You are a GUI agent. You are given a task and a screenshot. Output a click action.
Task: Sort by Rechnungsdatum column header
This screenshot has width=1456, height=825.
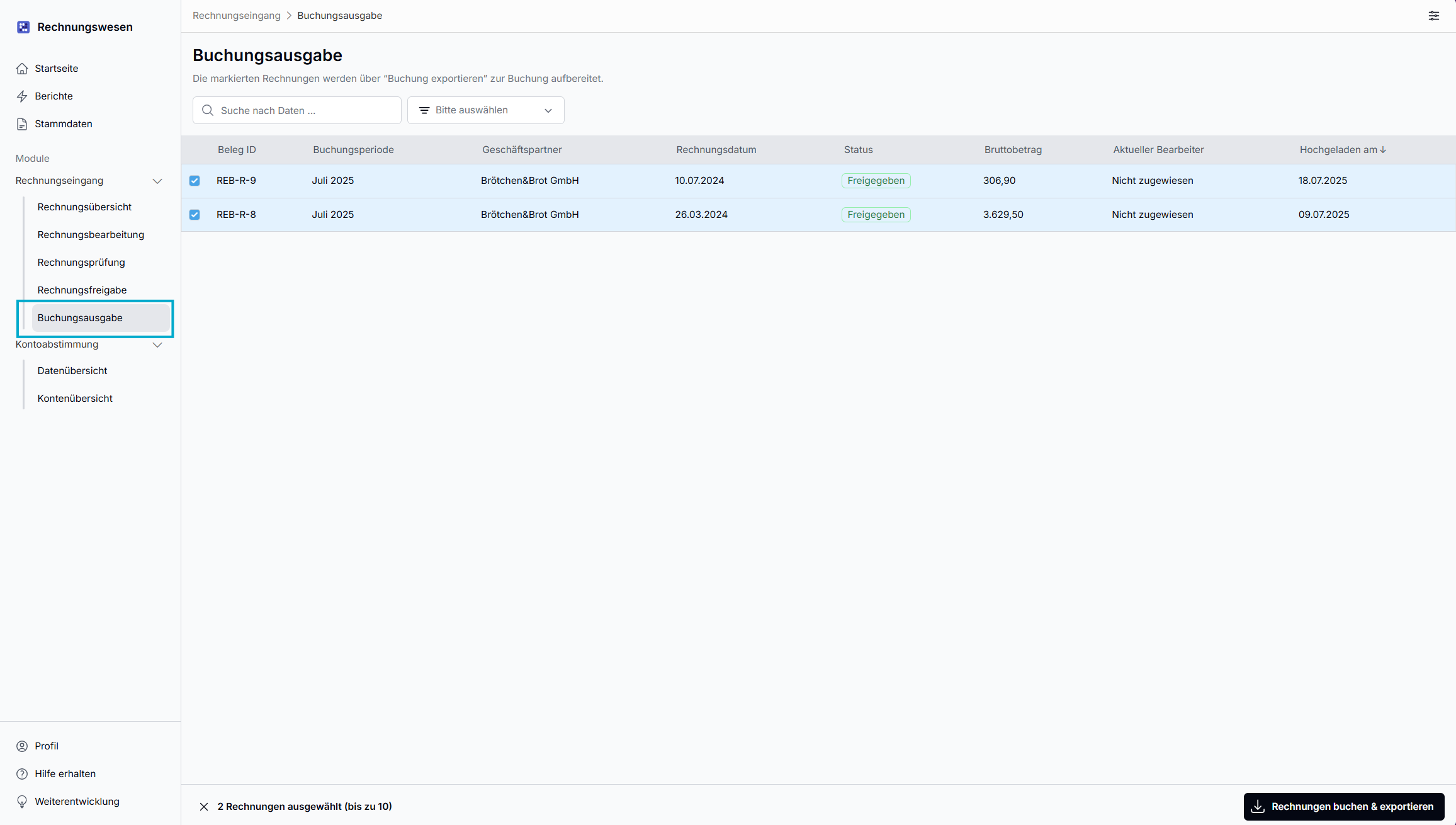click(716, 150)
